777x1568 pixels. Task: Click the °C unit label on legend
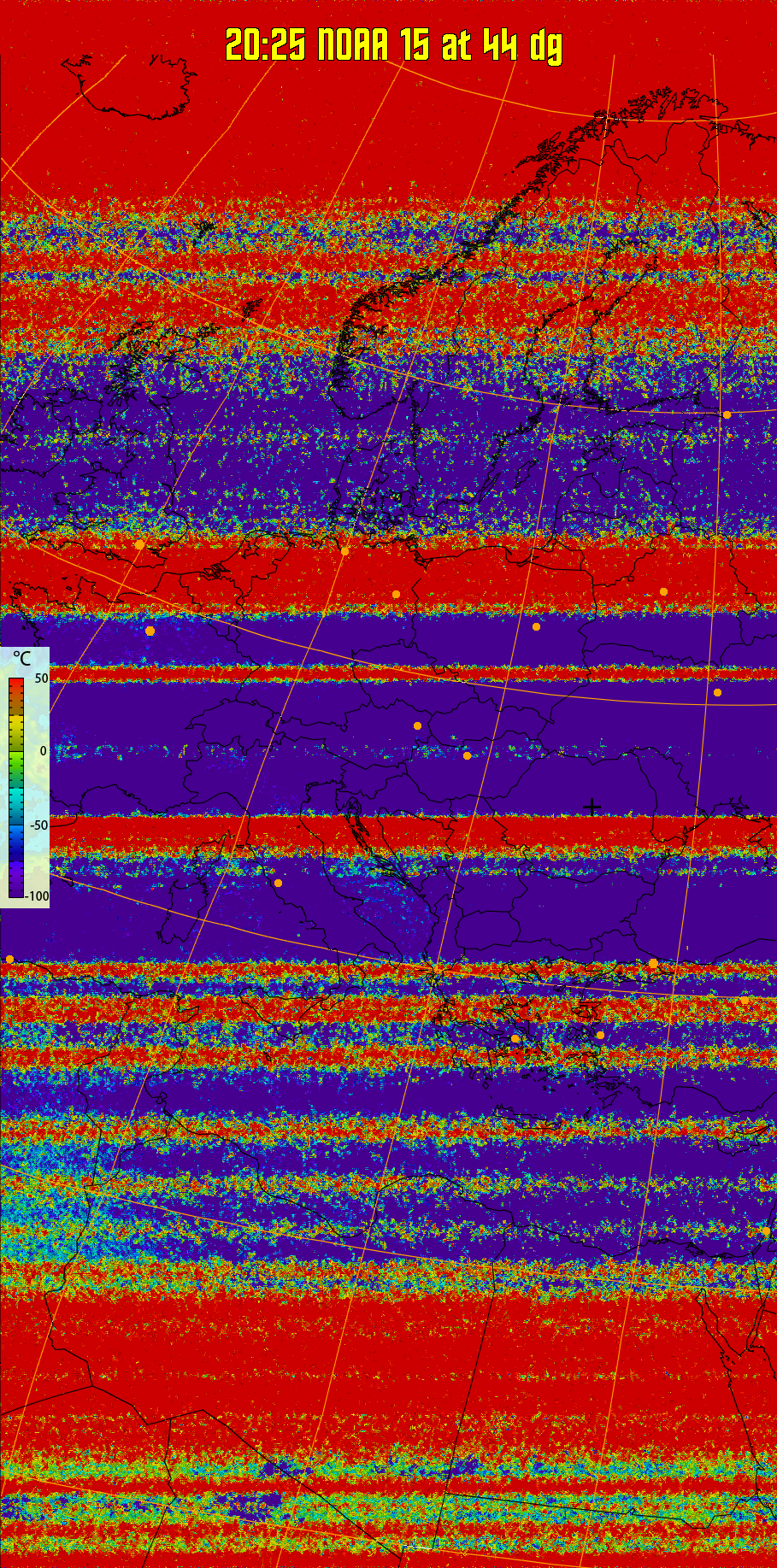(22, 659)
